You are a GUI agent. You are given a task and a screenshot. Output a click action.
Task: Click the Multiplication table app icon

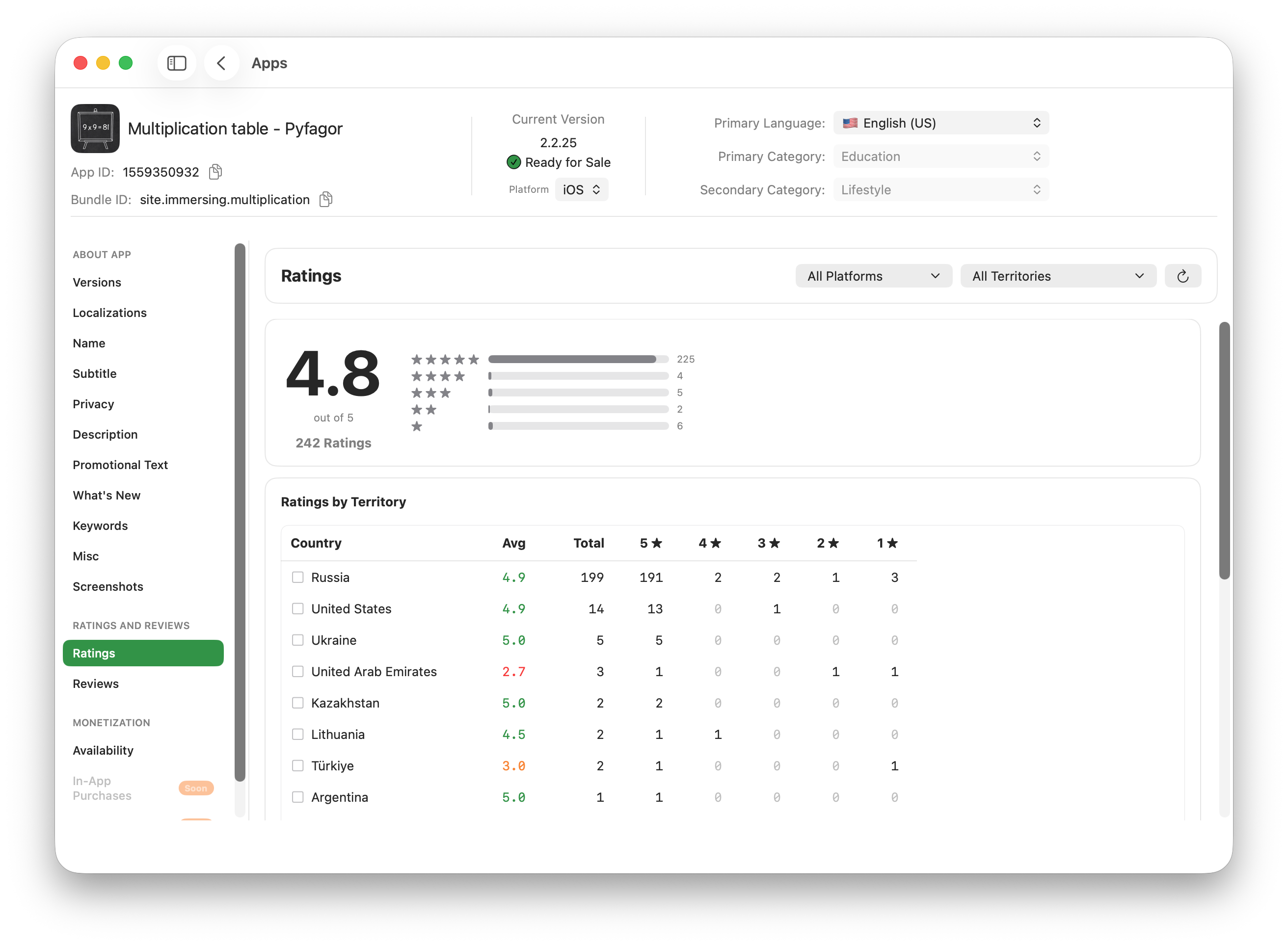(95, 128)
